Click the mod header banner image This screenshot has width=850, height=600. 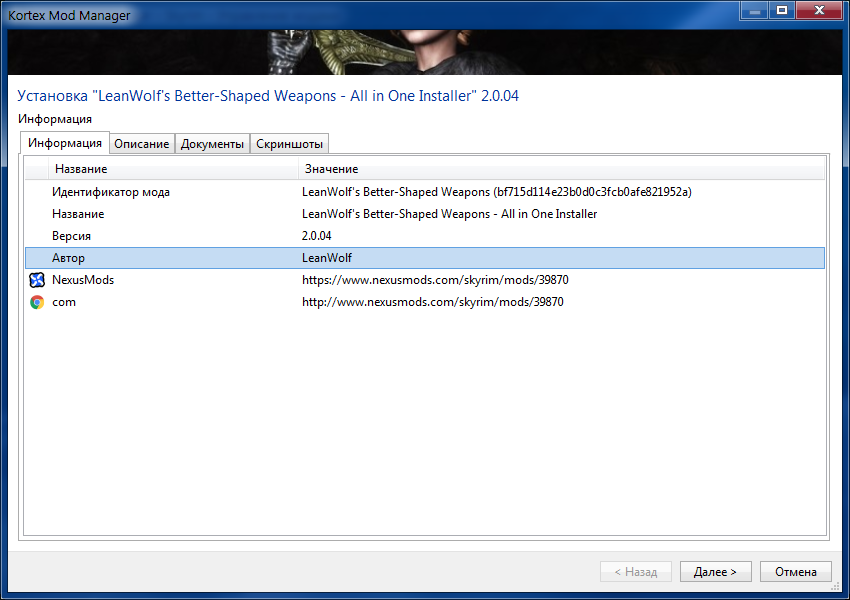425,53
